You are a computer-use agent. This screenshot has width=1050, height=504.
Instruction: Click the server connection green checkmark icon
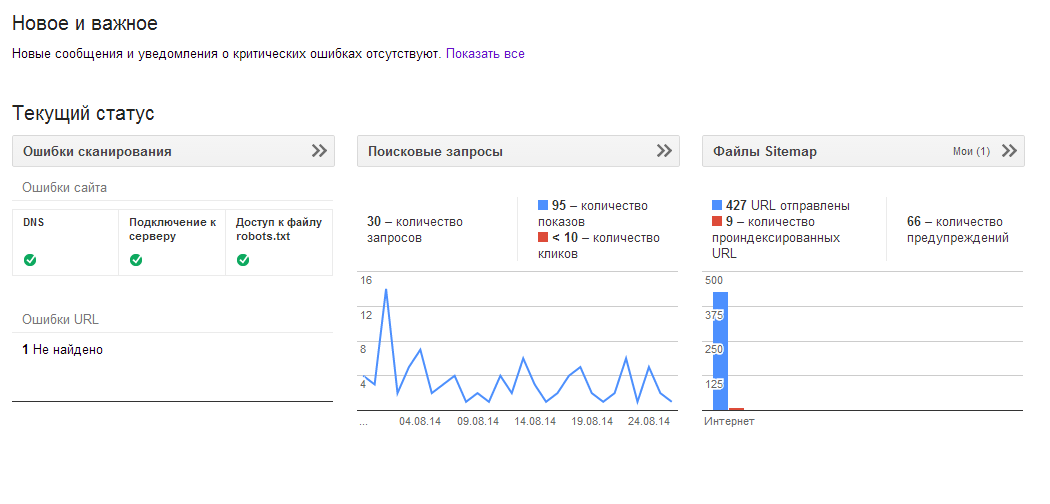[136, 260]
